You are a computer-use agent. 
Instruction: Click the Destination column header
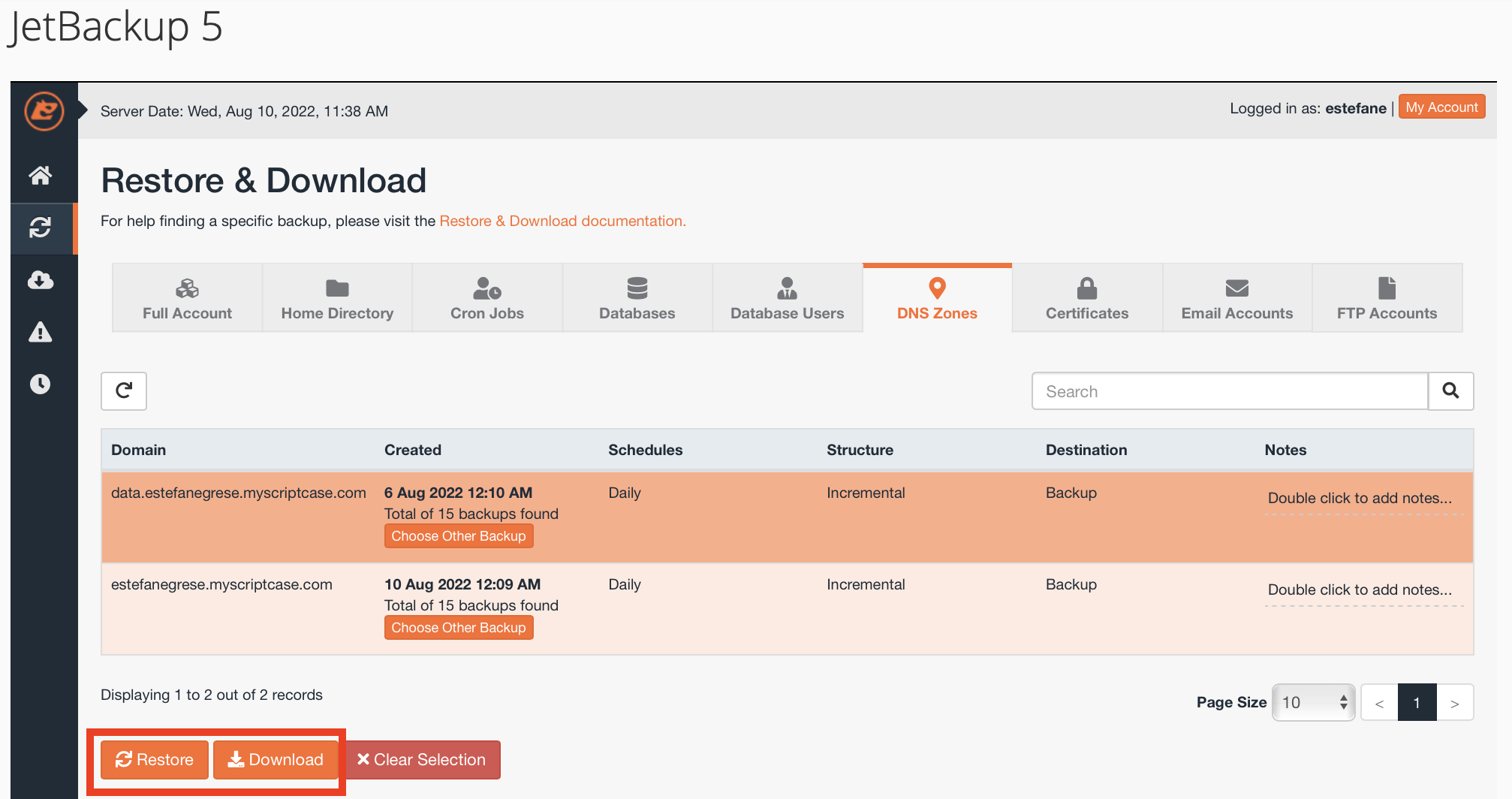[x=1086, y=450]
